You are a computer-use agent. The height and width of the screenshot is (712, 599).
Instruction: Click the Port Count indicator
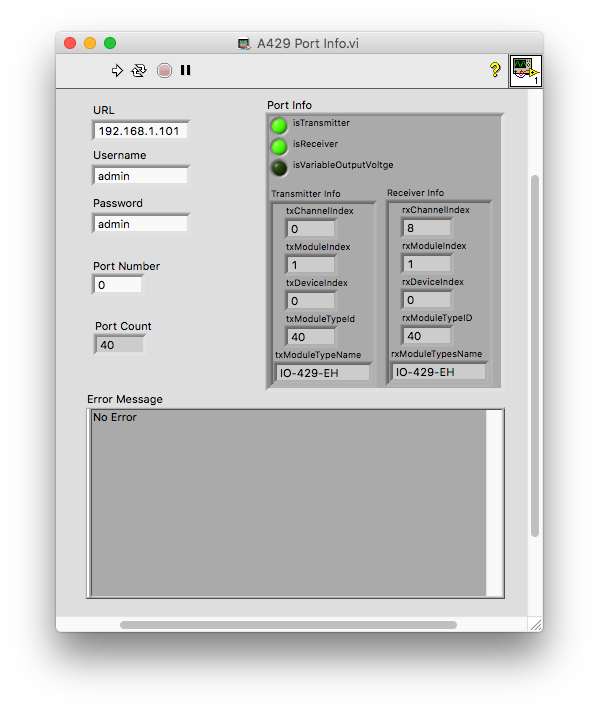[119, 345]
